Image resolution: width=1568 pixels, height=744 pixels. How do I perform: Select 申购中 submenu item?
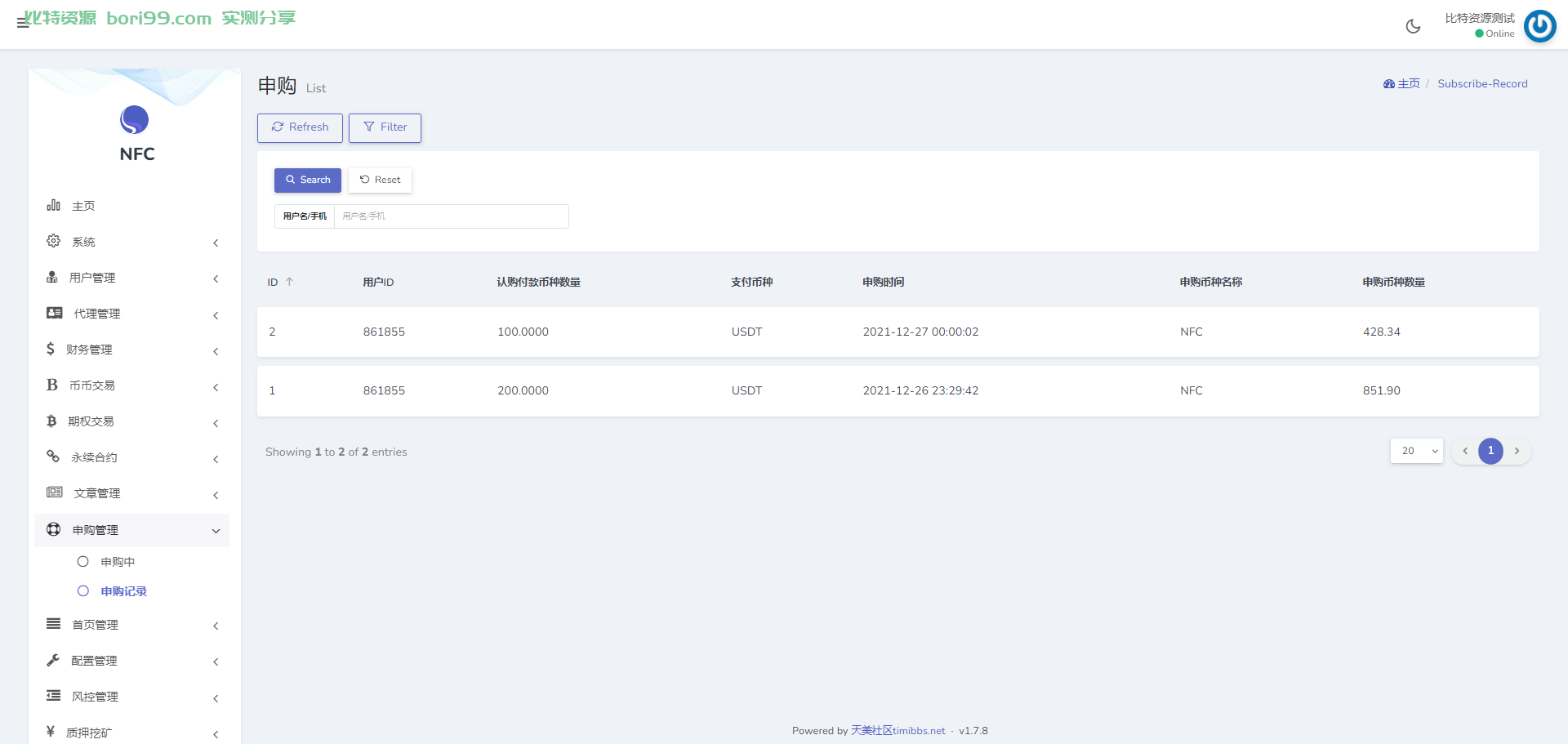click(x=118, y=562)
